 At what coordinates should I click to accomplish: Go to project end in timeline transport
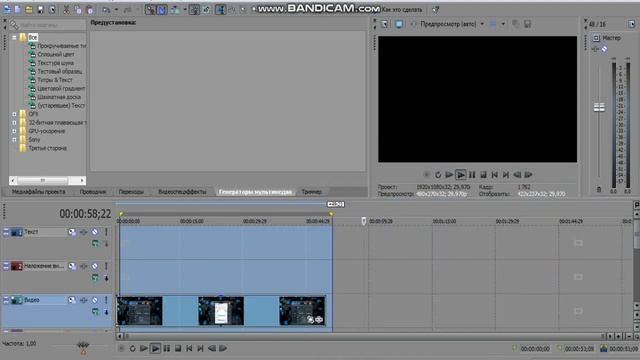200,349
